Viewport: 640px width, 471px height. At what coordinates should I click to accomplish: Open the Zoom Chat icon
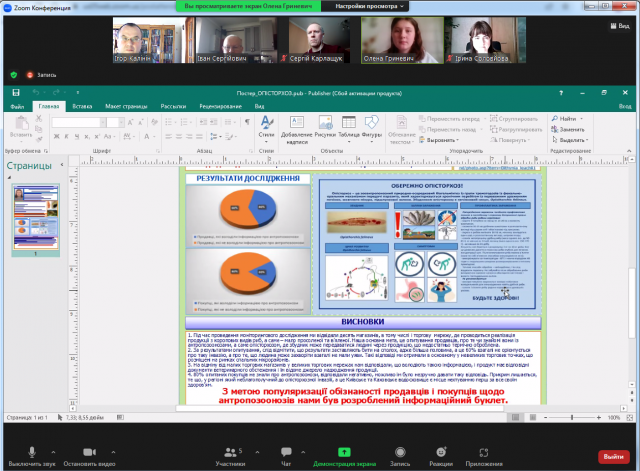(x=286, y=450)
